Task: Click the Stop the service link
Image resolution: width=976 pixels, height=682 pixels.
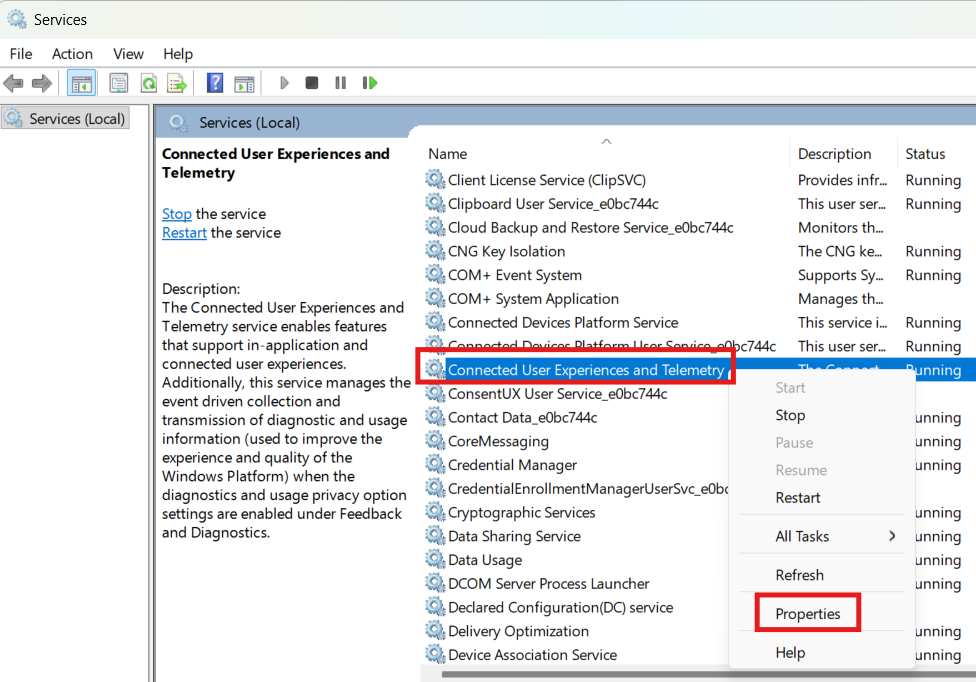Action: coord(177,214)
